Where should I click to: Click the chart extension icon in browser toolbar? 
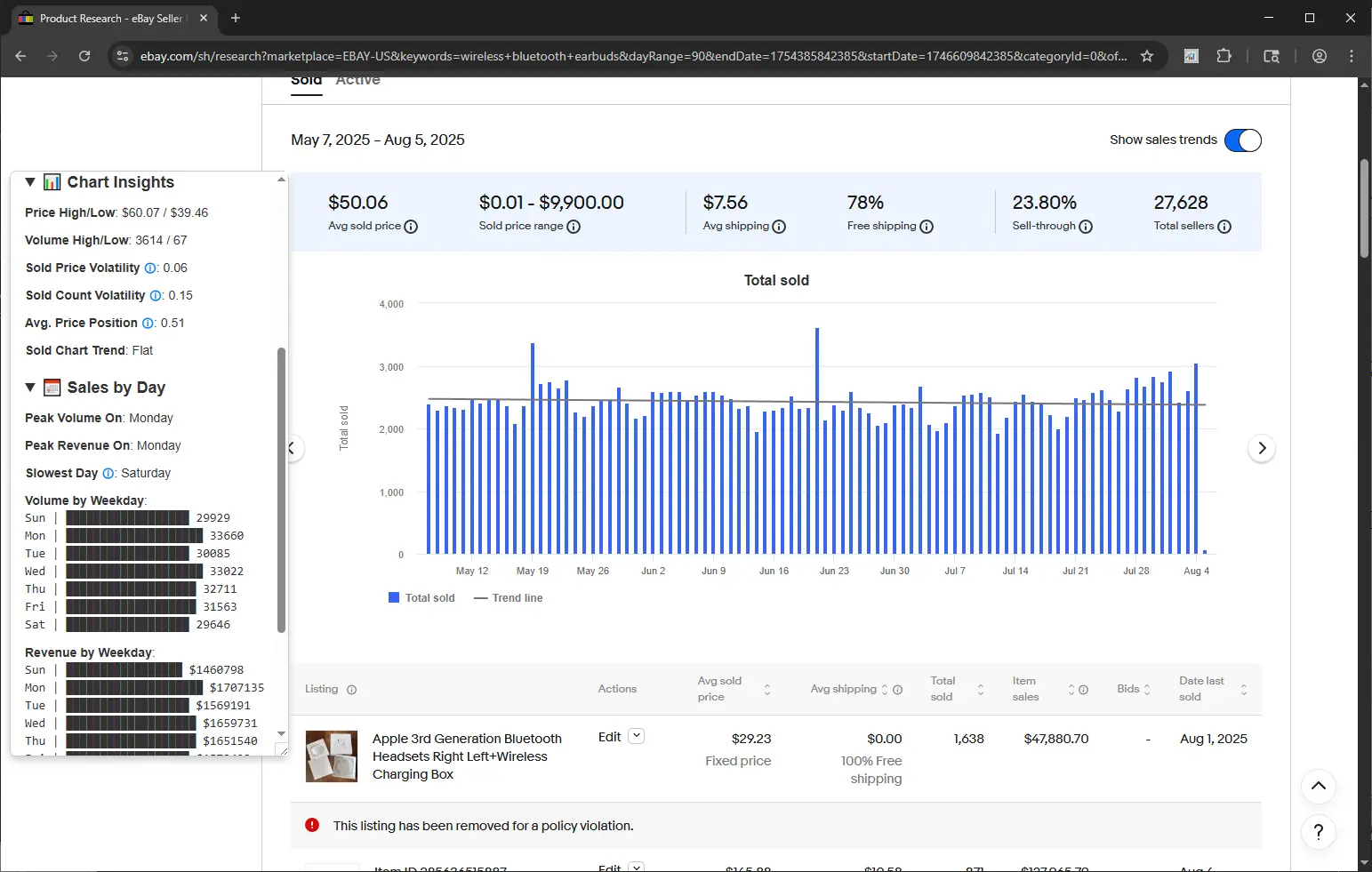[x=1191, y=56]
